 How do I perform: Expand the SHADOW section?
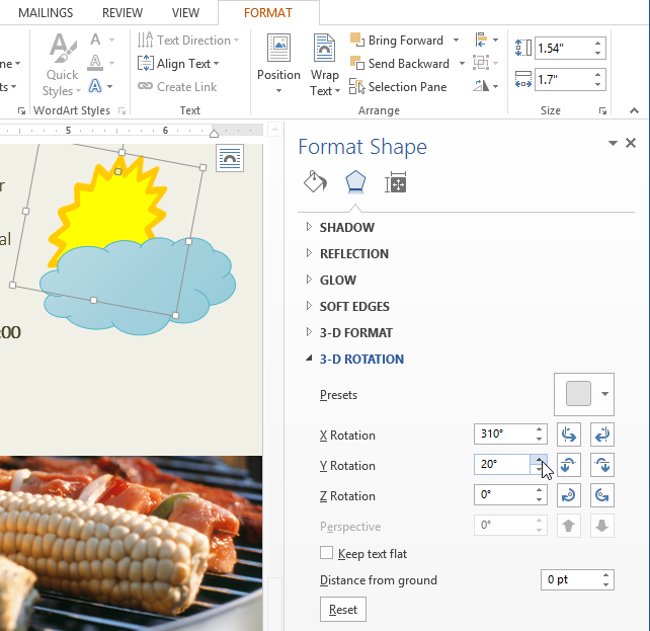[x=346, y=228]
